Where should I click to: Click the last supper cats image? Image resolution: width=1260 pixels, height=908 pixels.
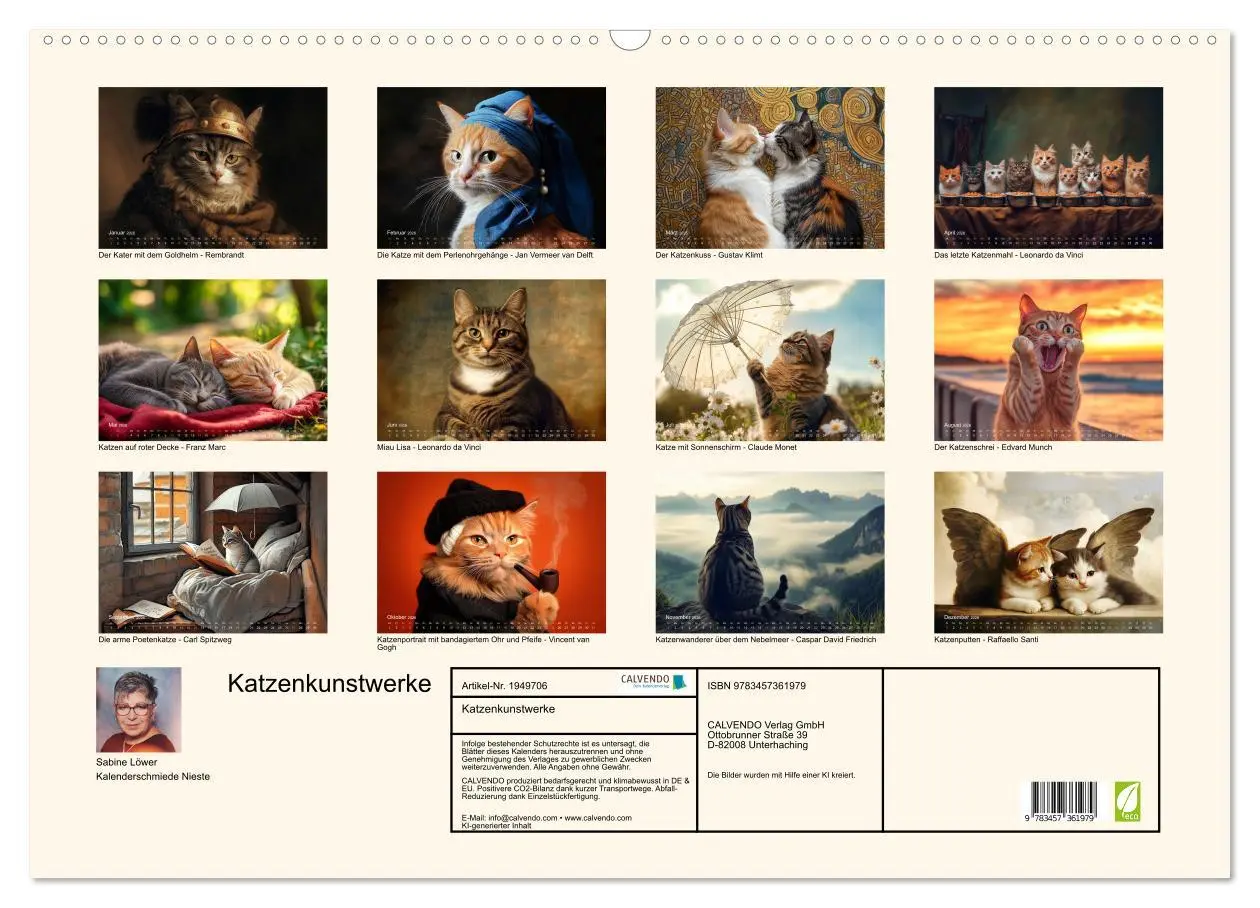point(1049,167)
